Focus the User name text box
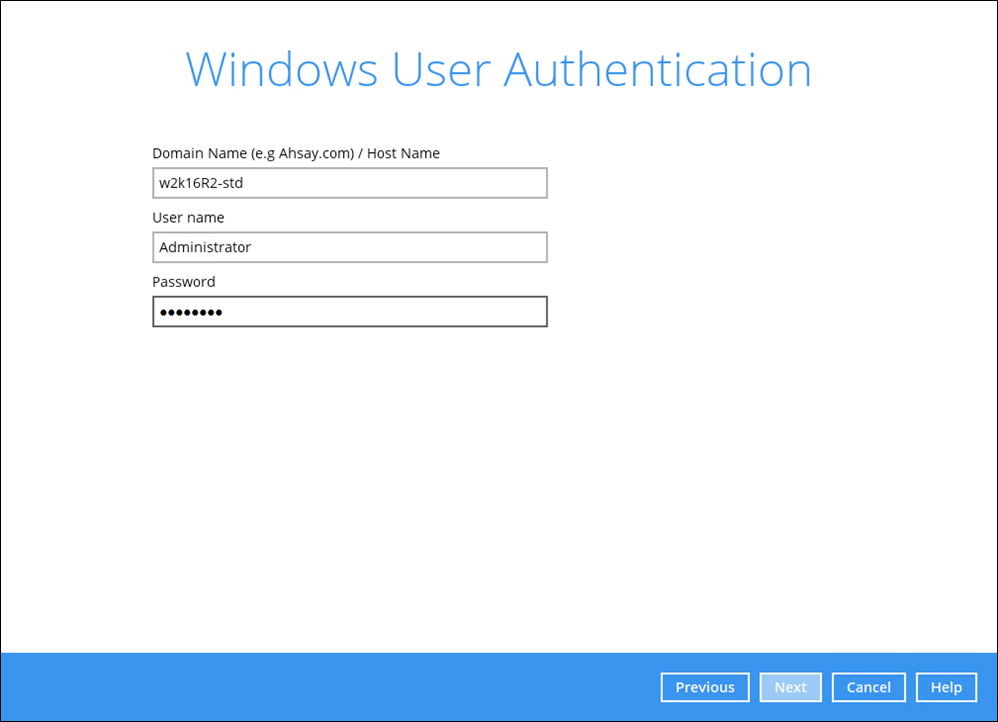 click(349, 247)
